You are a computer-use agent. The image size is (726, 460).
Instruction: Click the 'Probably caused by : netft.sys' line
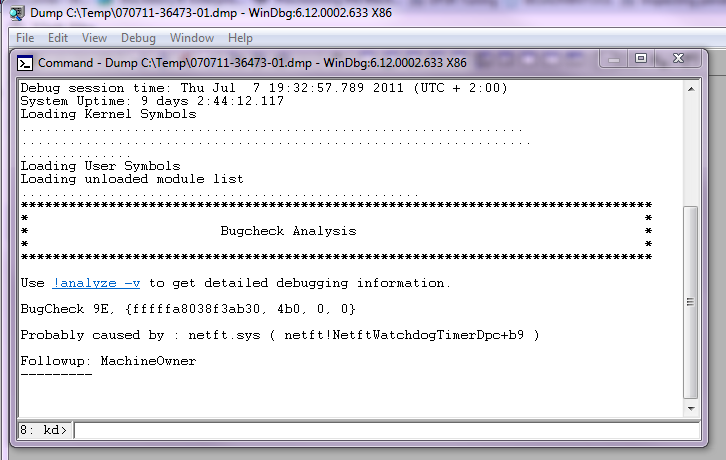[x=280, y=335]
